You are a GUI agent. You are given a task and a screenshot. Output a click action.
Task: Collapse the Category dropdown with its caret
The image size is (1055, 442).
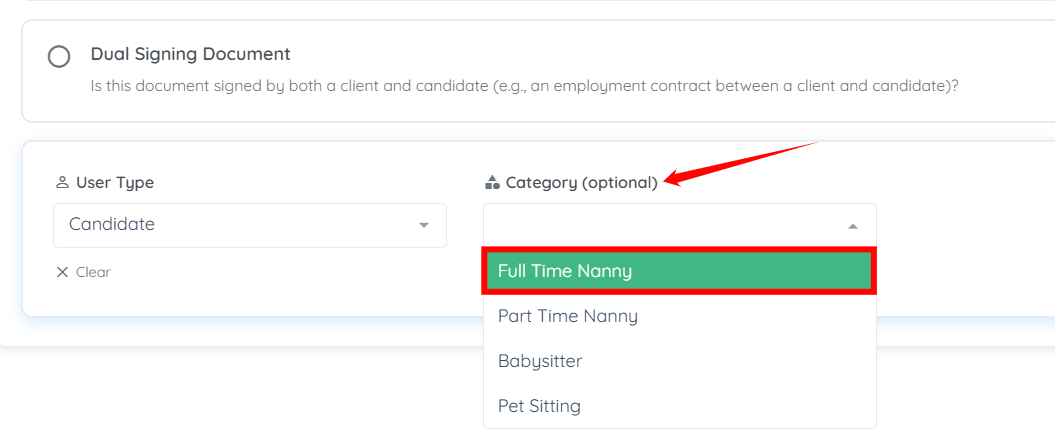(x=853, y=227)
